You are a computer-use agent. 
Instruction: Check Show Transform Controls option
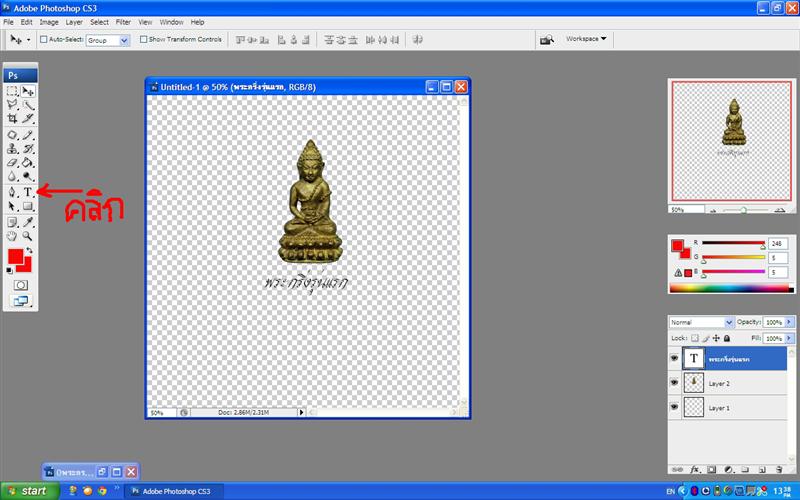[143, 40]
